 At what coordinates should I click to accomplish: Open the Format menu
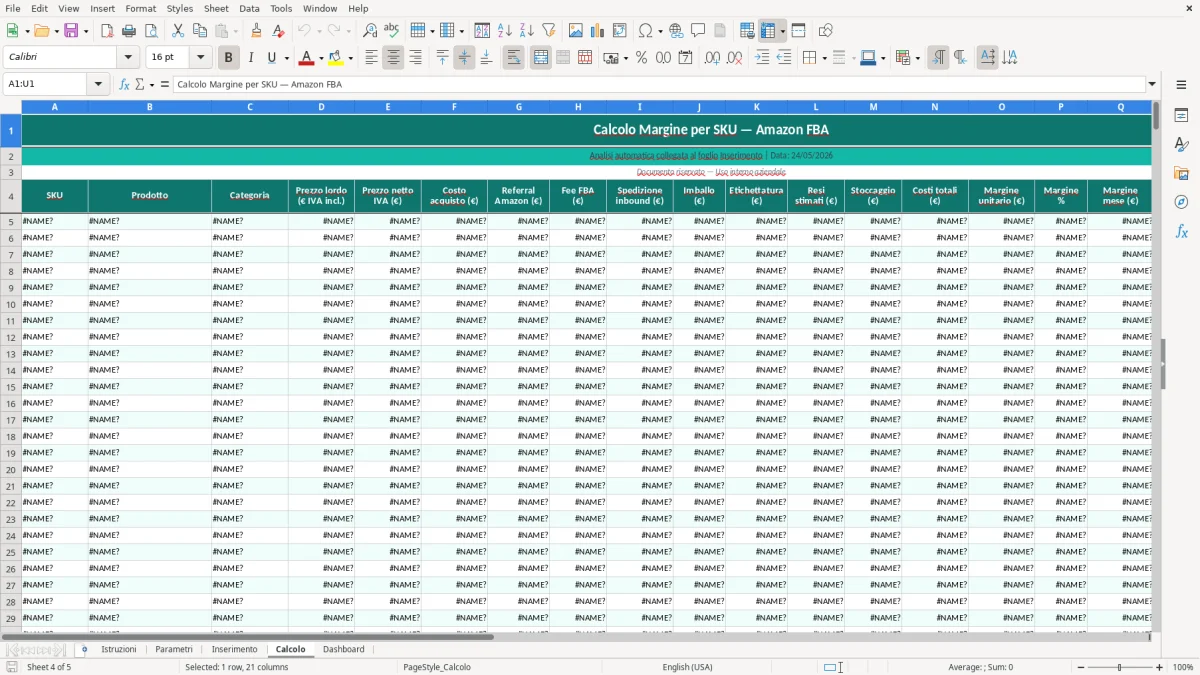pos(140,8)
